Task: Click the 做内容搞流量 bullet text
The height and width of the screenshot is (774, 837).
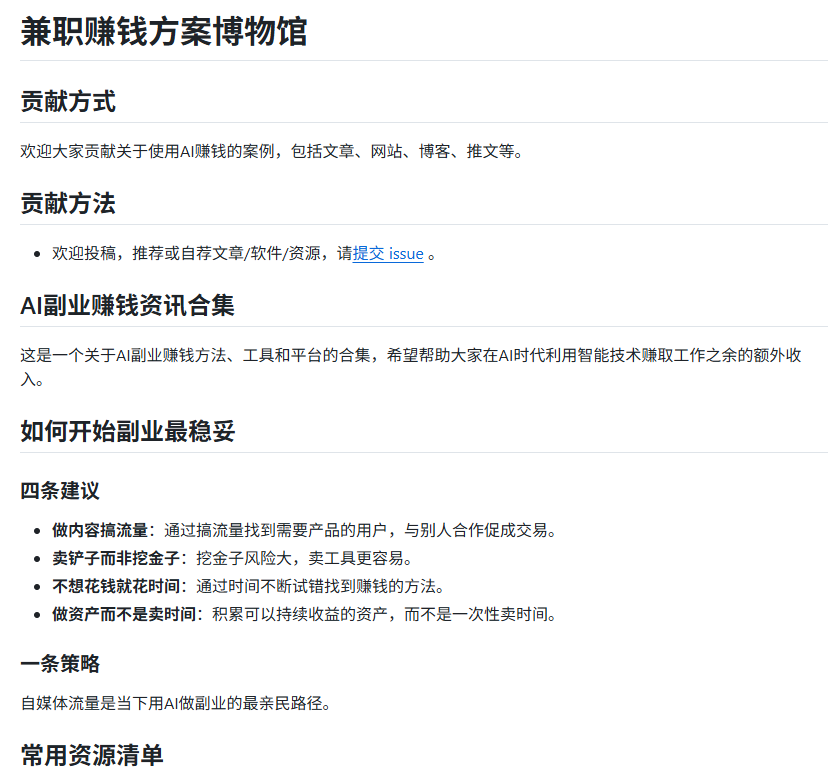Action: pyautogui.click(x=100, y=531)
